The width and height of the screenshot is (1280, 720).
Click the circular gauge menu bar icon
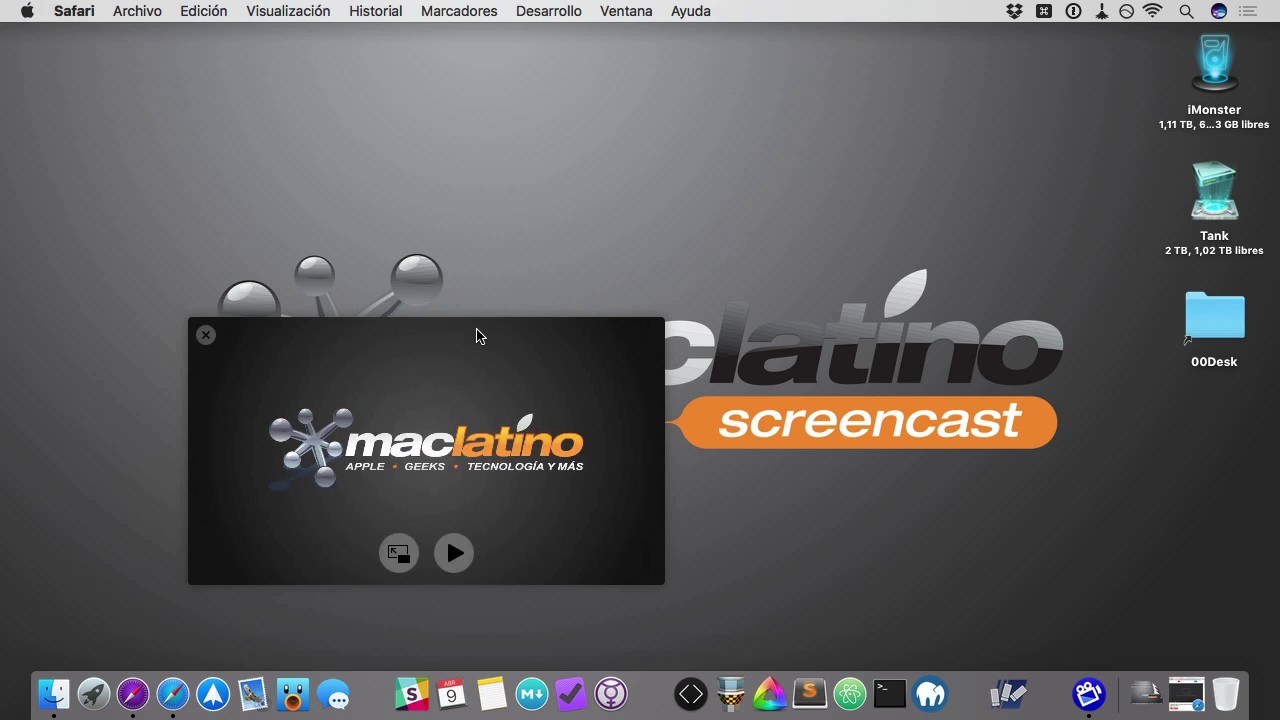click(1127, 11)
